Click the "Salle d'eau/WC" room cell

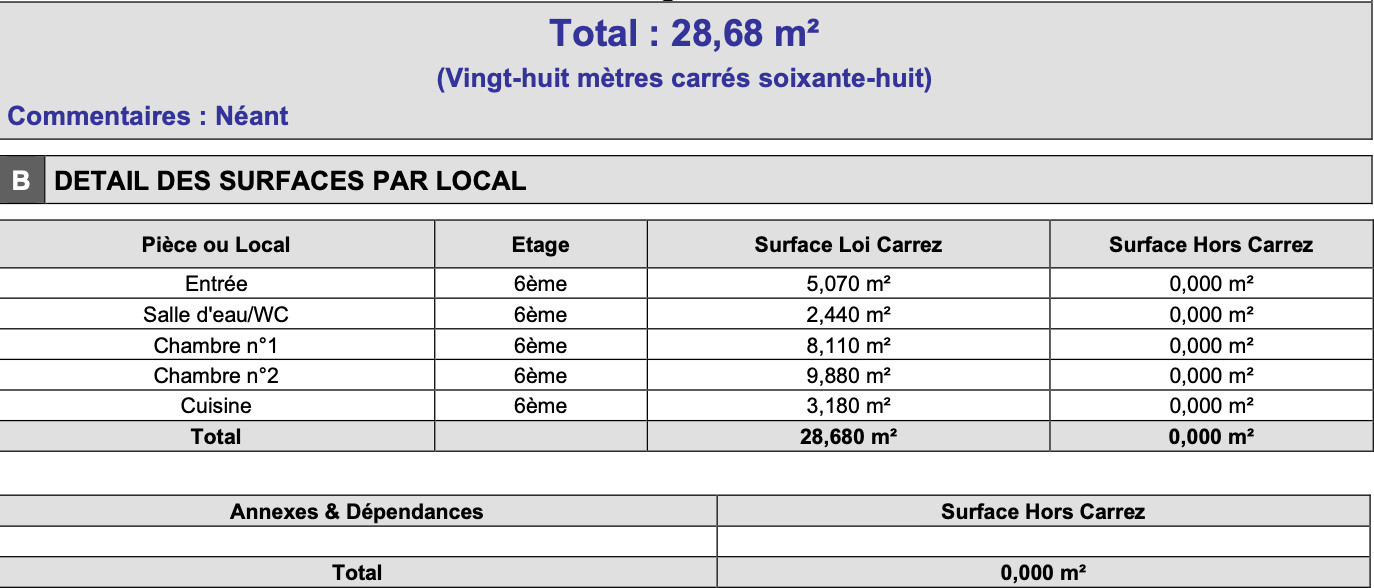(x=216, y=315)
